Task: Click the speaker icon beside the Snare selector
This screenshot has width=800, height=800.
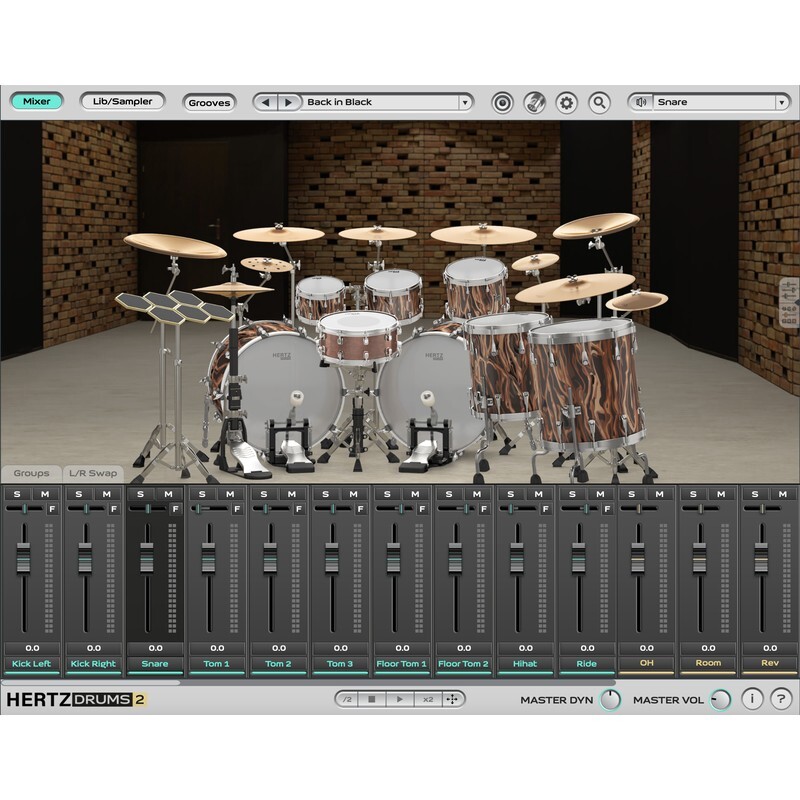Action: tap(640, 100)
